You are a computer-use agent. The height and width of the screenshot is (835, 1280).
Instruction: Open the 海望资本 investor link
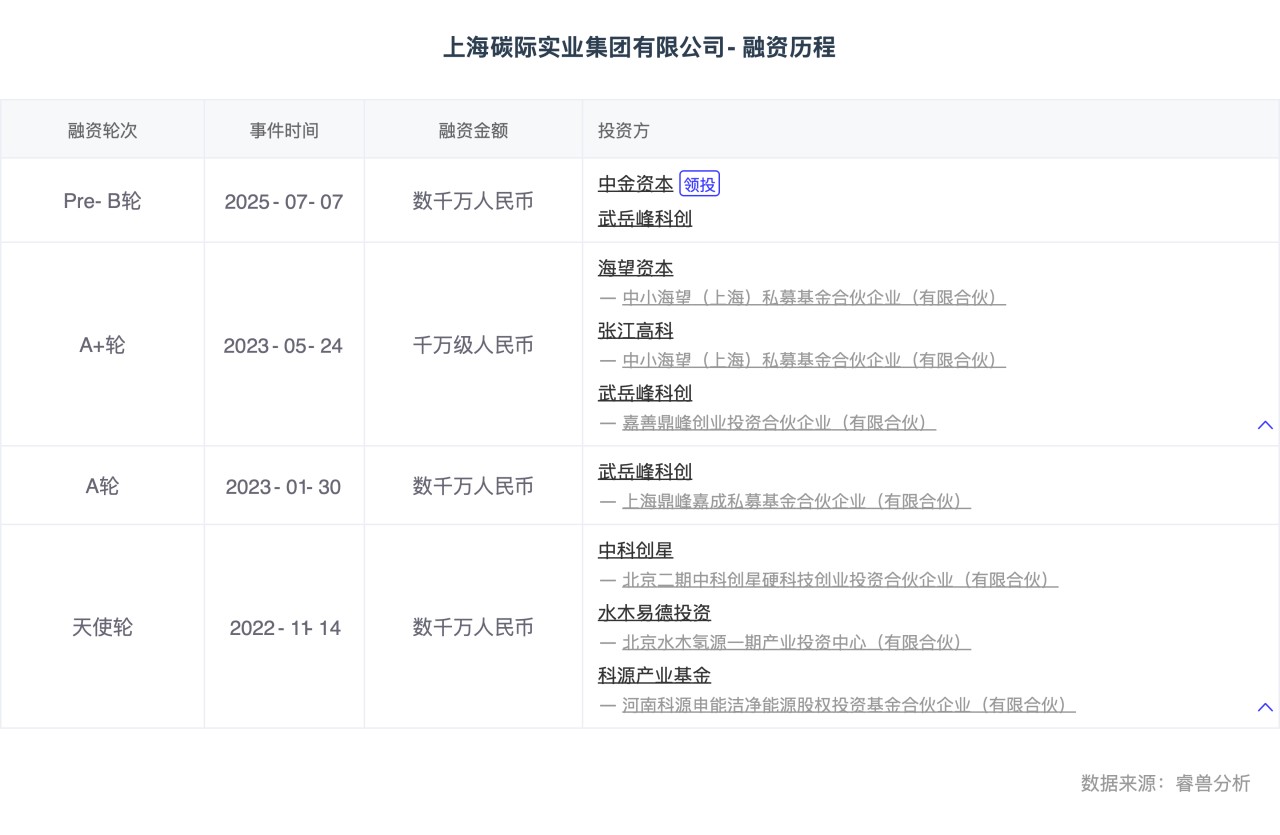636,268
